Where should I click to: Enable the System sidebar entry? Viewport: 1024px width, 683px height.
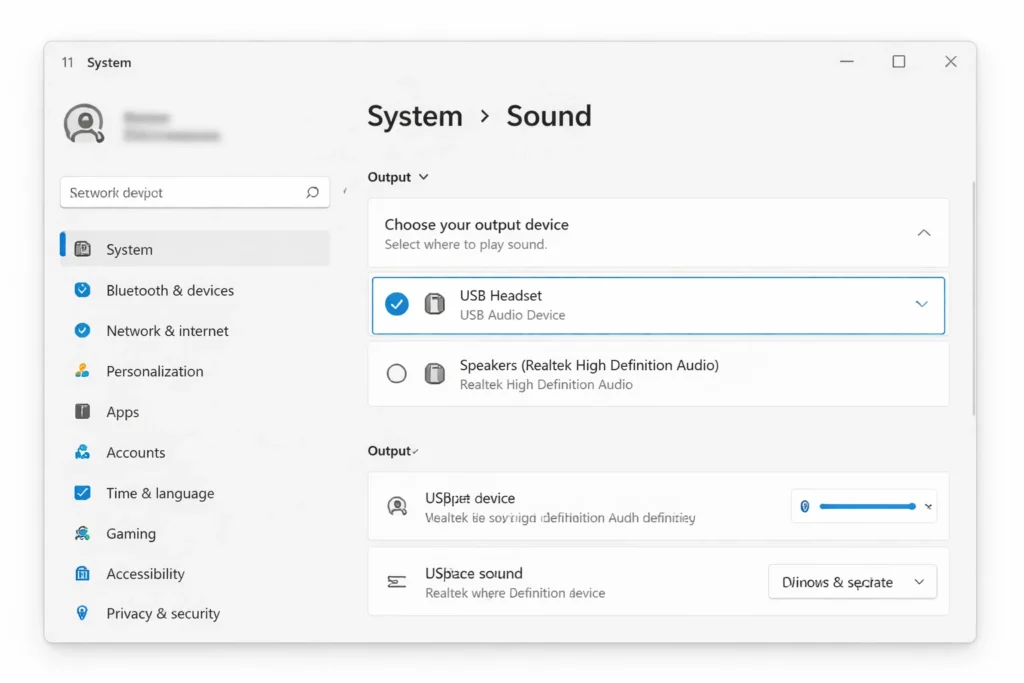click(x=129, y=249)
